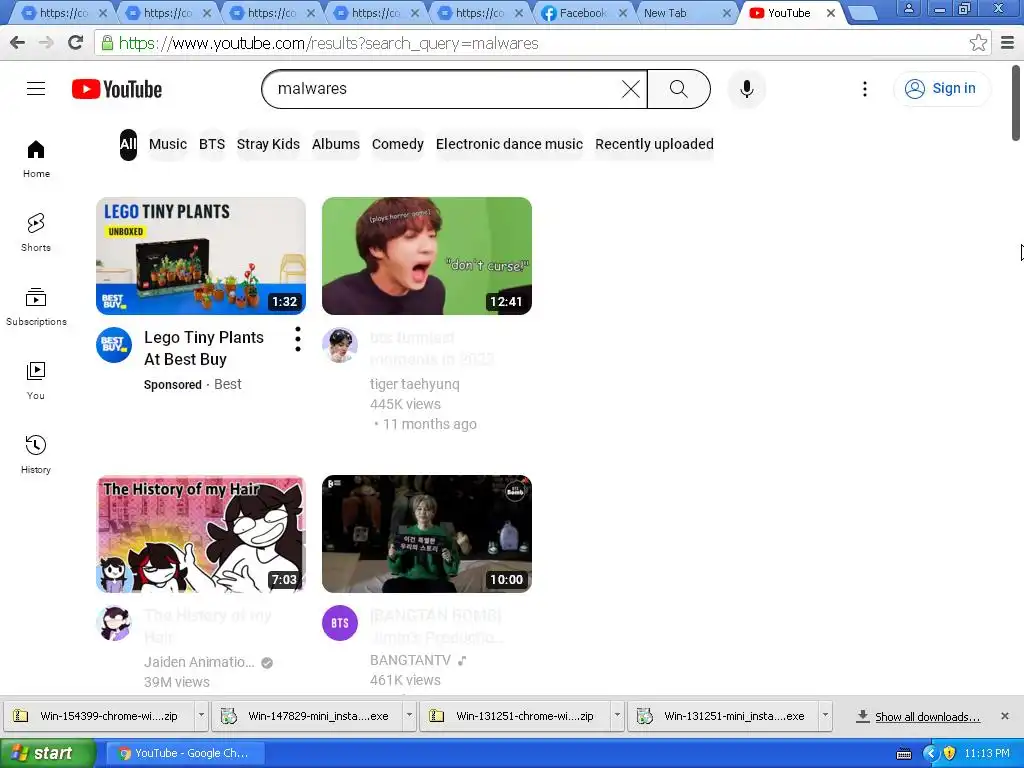The image size is (1024, 768).
Task: Open the tiger taehyung channel name link
Action: click(x=415, y=384)
